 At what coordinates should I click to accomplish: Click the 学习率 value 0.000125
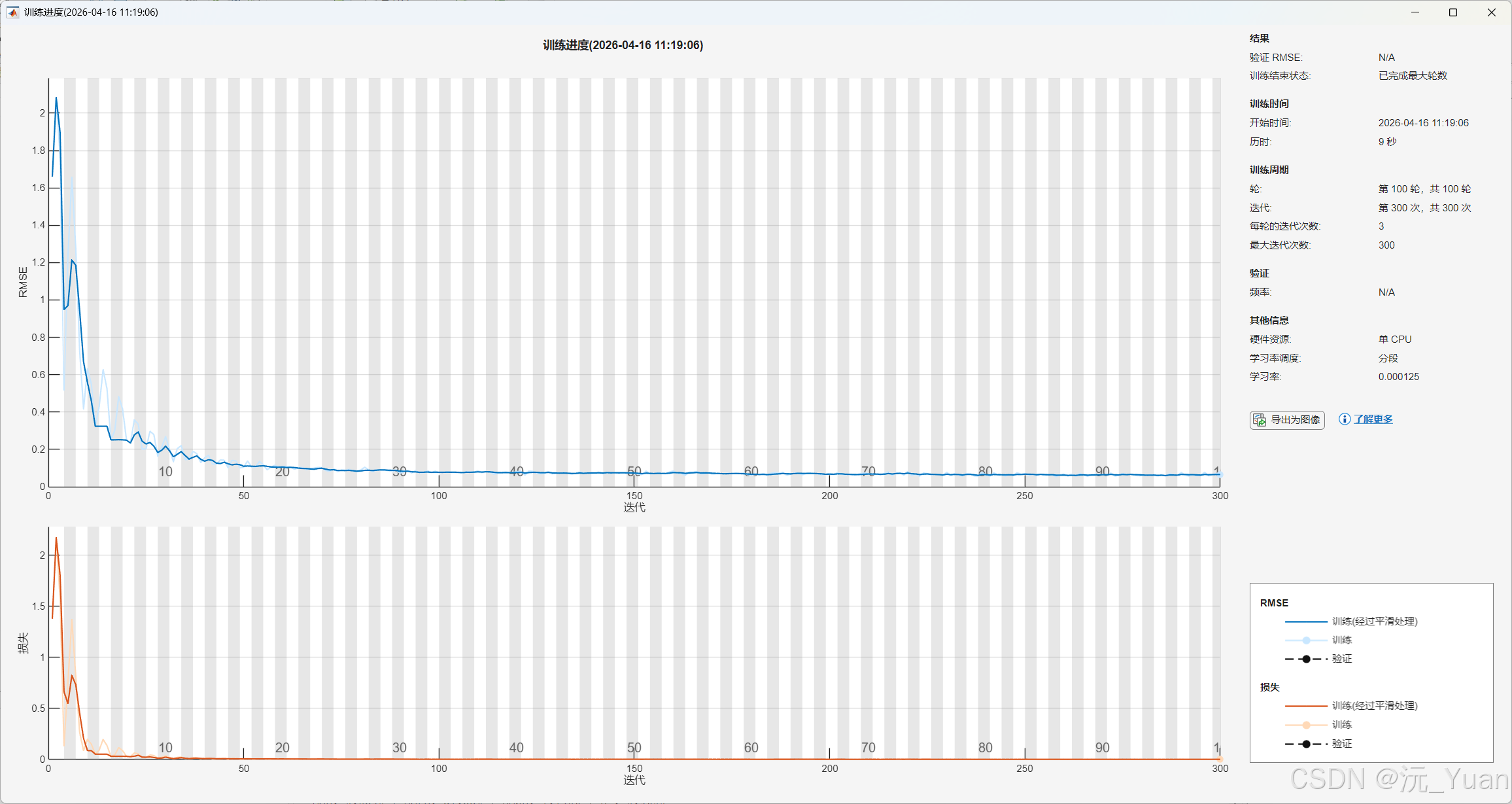click(1398, 377)
